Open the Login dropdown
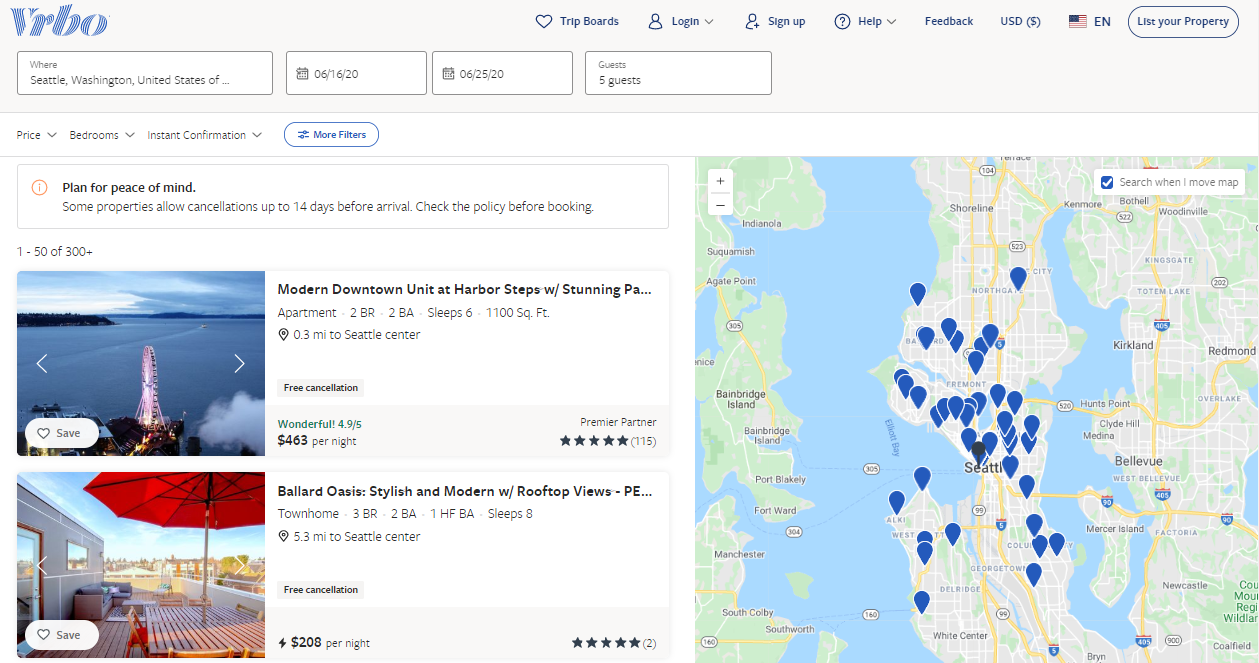The height and width of the screenshot is (663, 1259). [x=681, y=21]
